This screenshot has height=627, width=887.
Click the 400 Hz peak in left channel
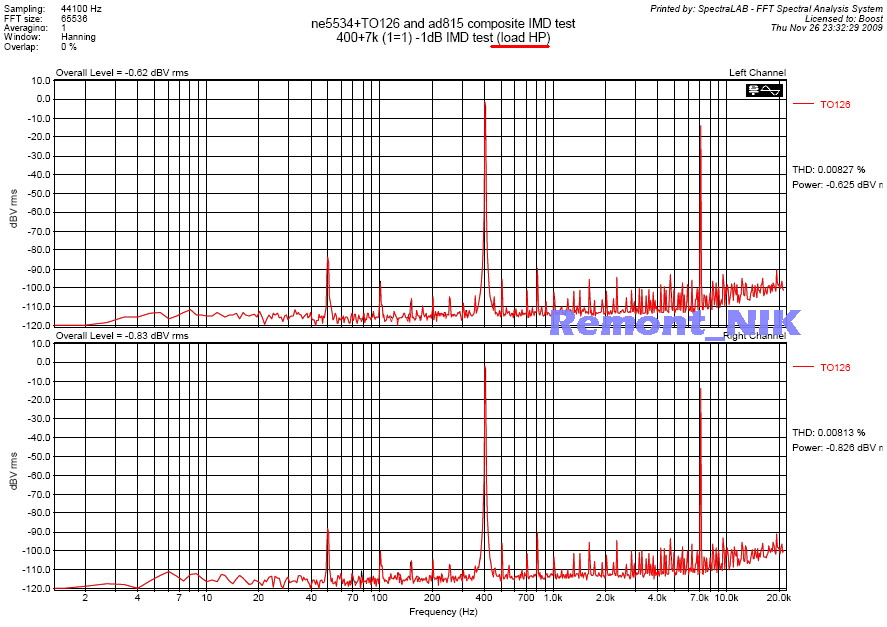485,105
